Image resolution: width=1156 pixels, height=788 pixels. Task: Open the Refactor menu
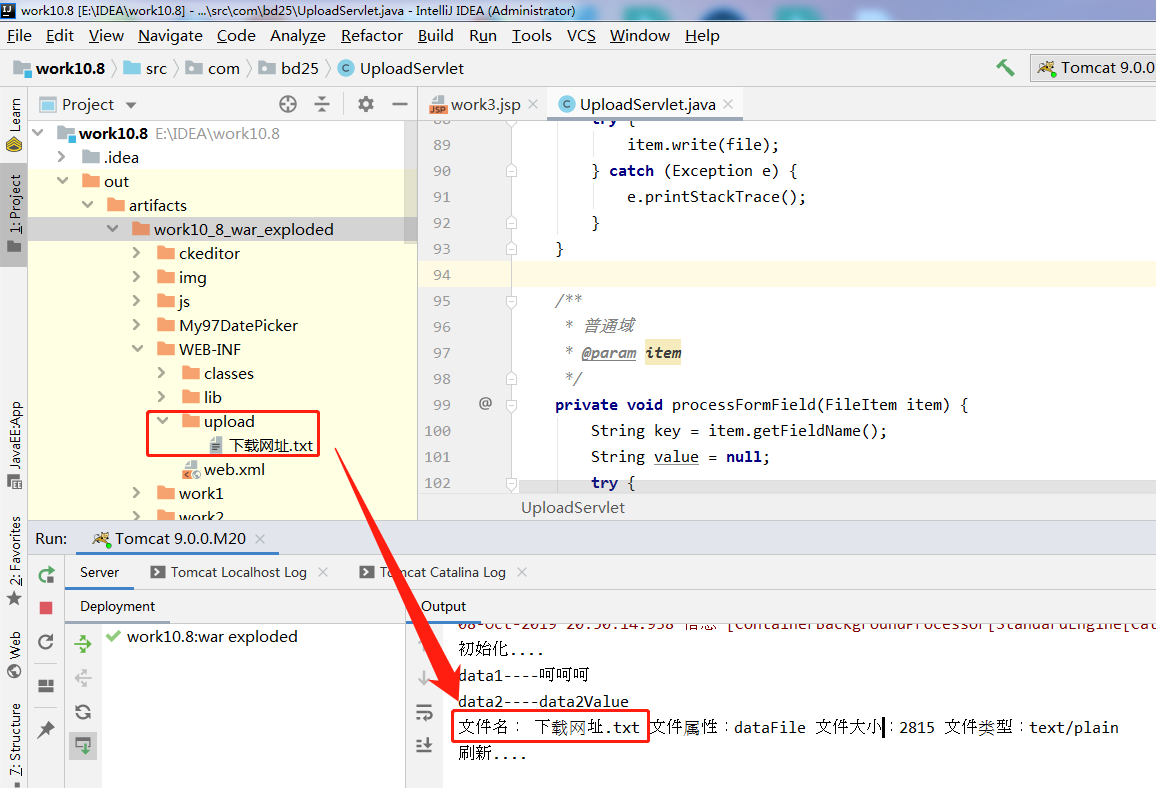click(371, 35)
